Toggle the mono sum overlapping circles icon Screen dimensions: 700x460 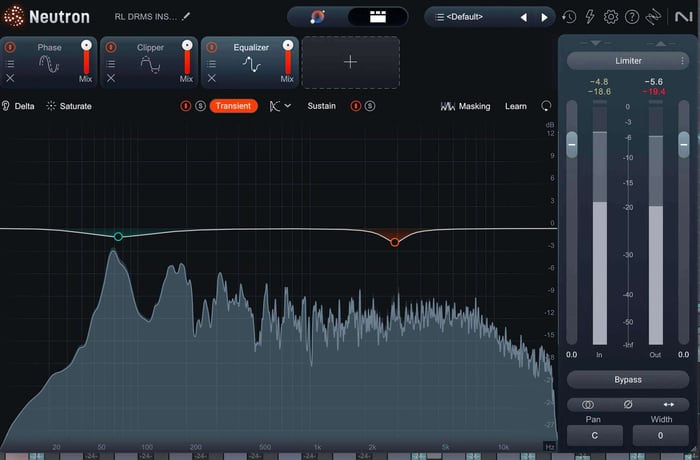click(x=588, y=405)
